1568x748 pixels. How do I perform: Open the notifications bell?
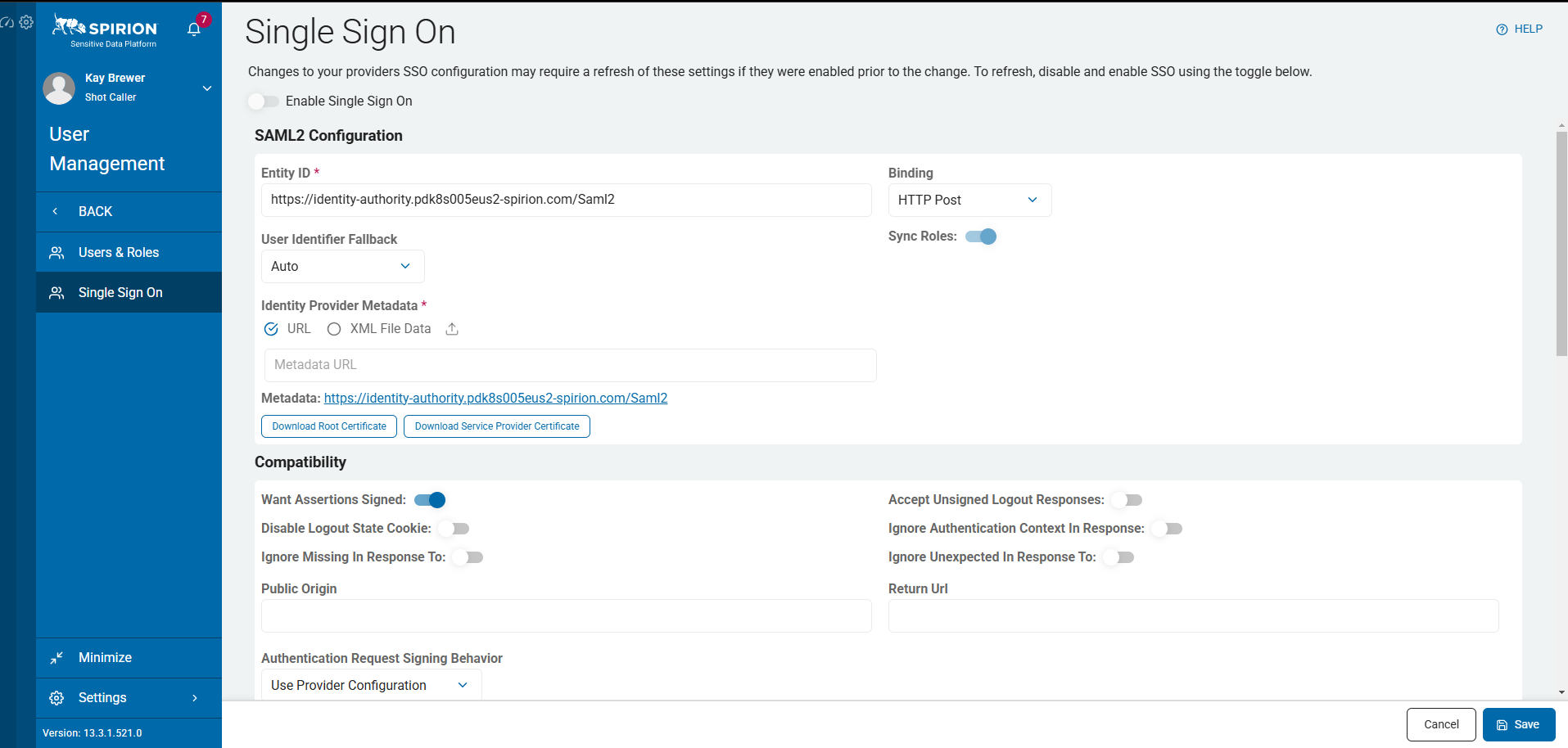click(194, 29)
